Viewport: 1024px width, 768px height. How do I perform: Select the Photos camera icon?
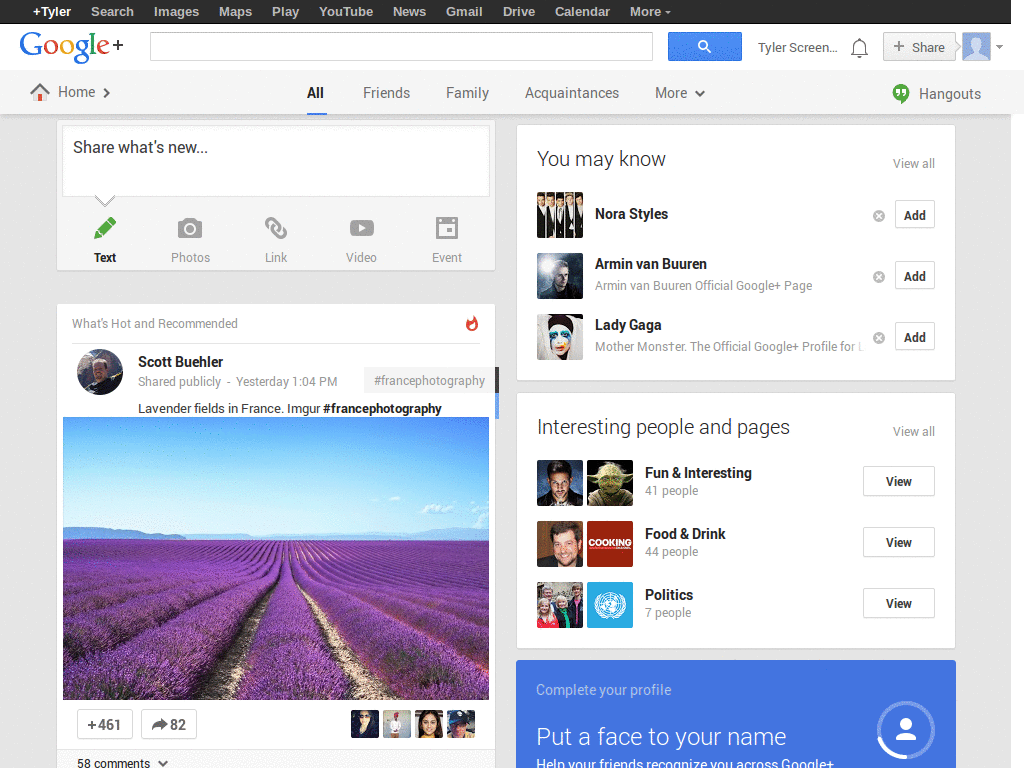[x=190, y=229]
